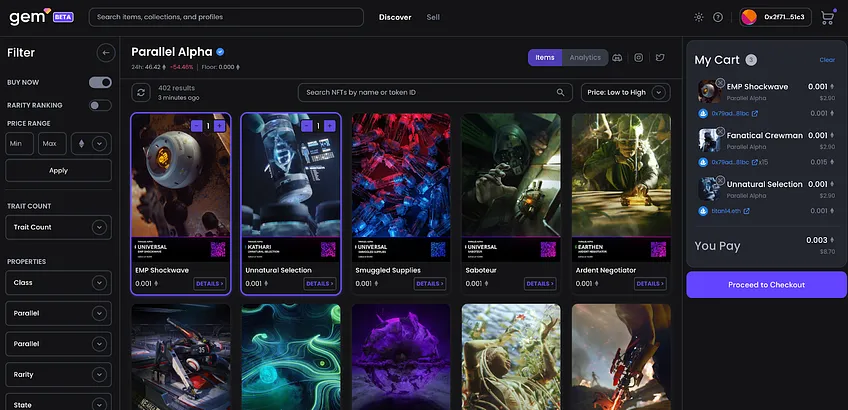Screen dimensions: 848x410
Task: Click the EMP Shockwave cart thumbnail
Action: tap(708, 92)
